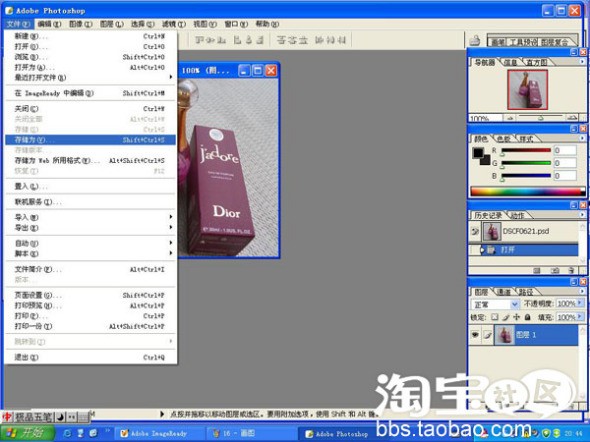Click the navigator image thumbnail preview
Viewport: 590px width, 442px height.
(527, 90)
